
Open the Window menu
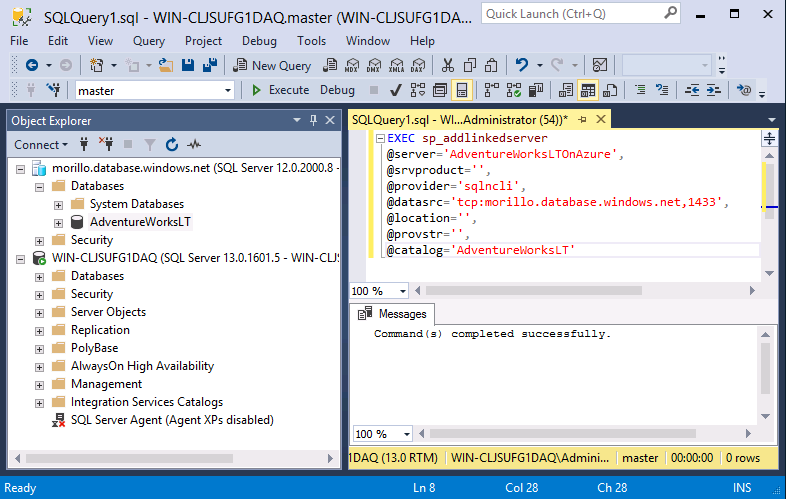pyautogui.click(x=367, y=41)
